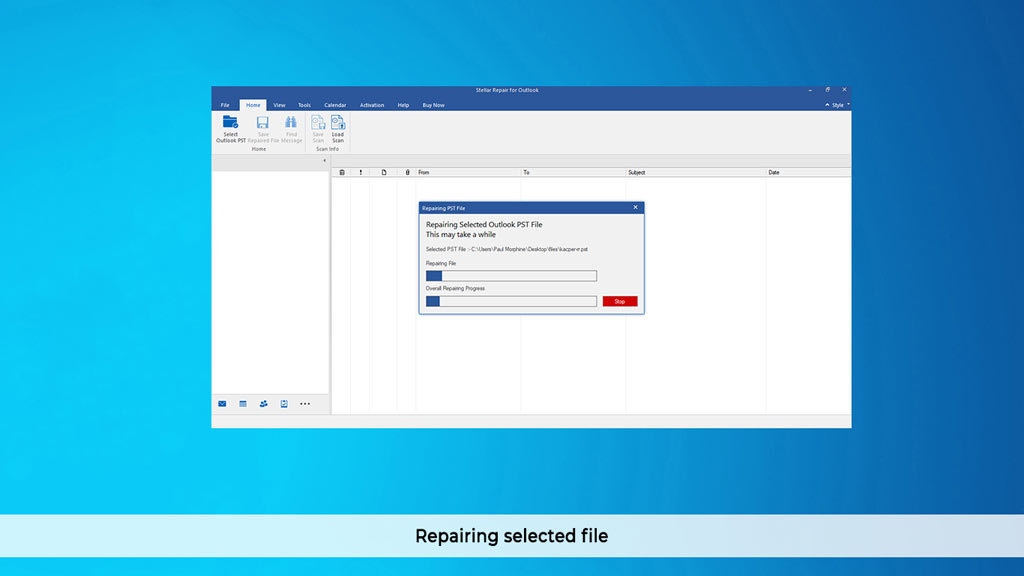This screenshot has width=1024, height=576.
Task: Open the File menu
Action: pyautogui.click(x=225, y=105)
